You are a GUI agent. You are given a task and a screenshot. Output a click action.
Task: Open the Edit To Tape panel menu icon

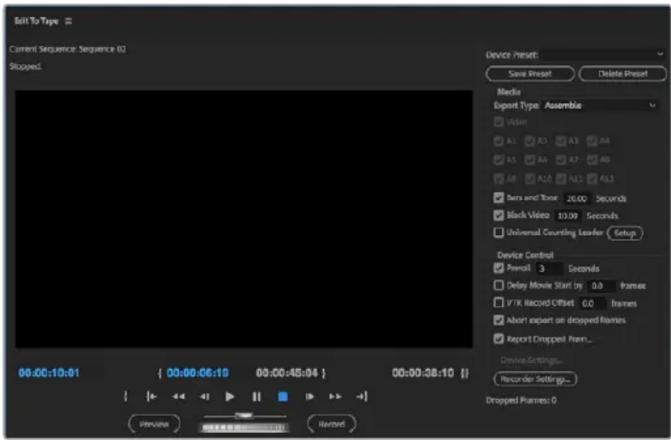click(x=68, y=21)
